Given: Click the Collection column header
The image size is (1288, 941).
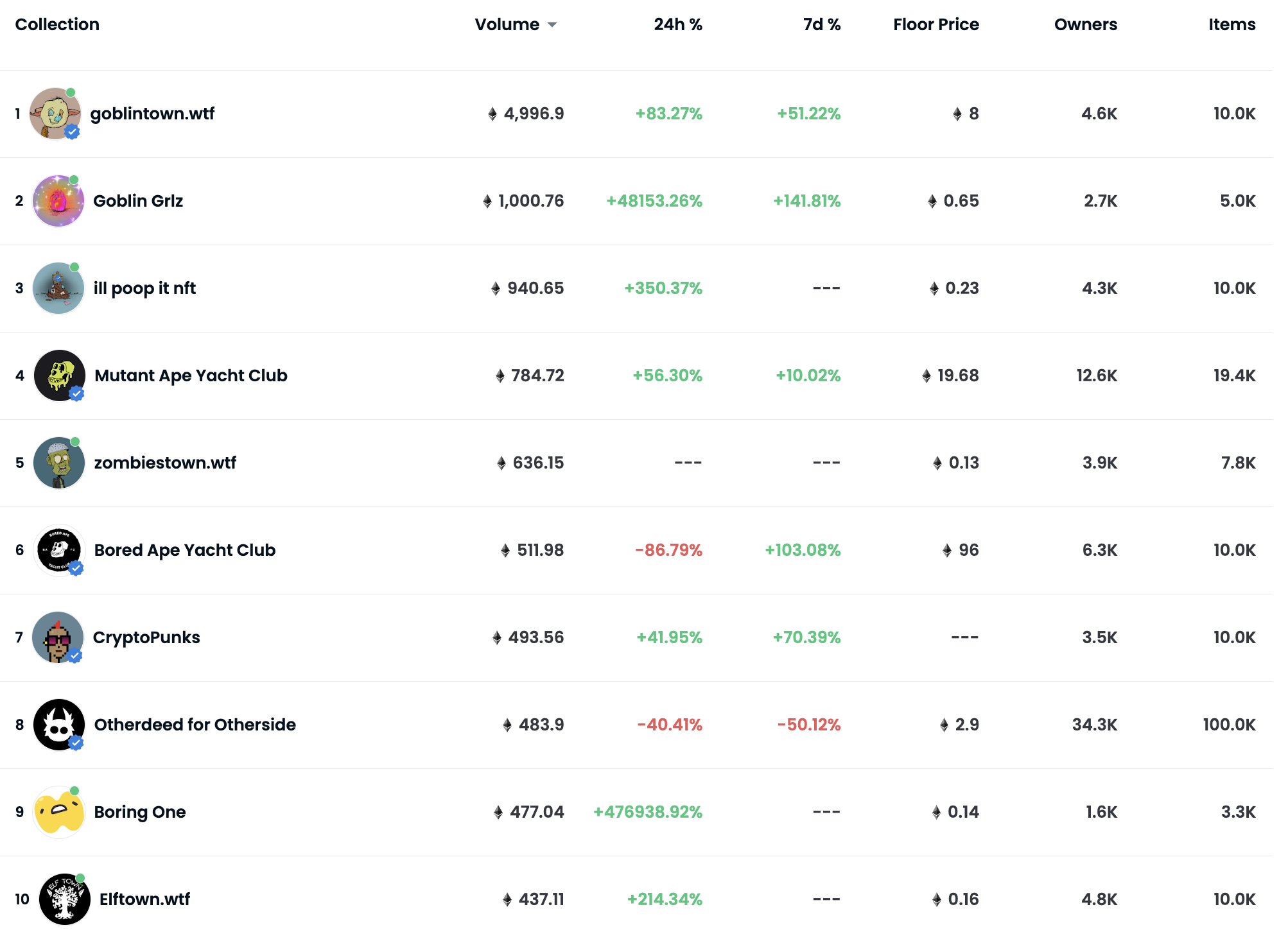Looking at the screenshot, I should click(x=57, y=24).
